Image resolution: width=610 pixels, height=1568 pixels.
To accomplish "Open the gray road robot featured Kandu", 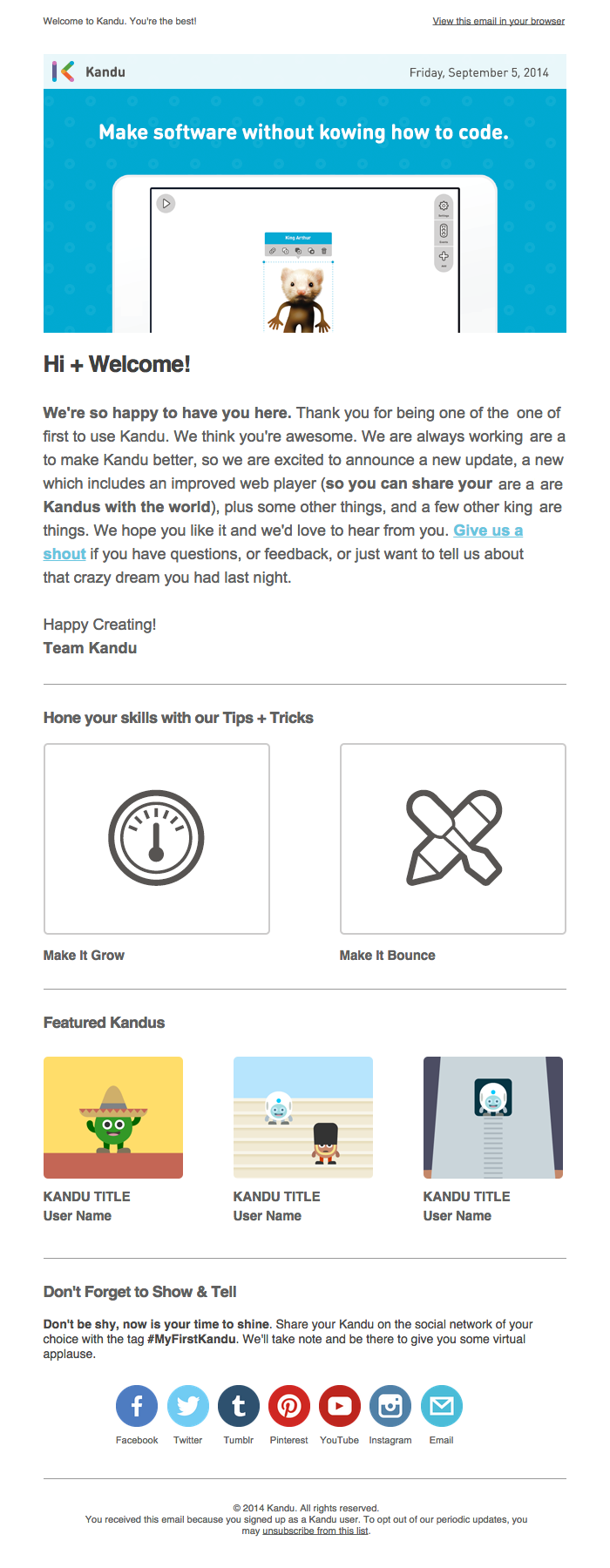I will click(x=493, y=1118).
